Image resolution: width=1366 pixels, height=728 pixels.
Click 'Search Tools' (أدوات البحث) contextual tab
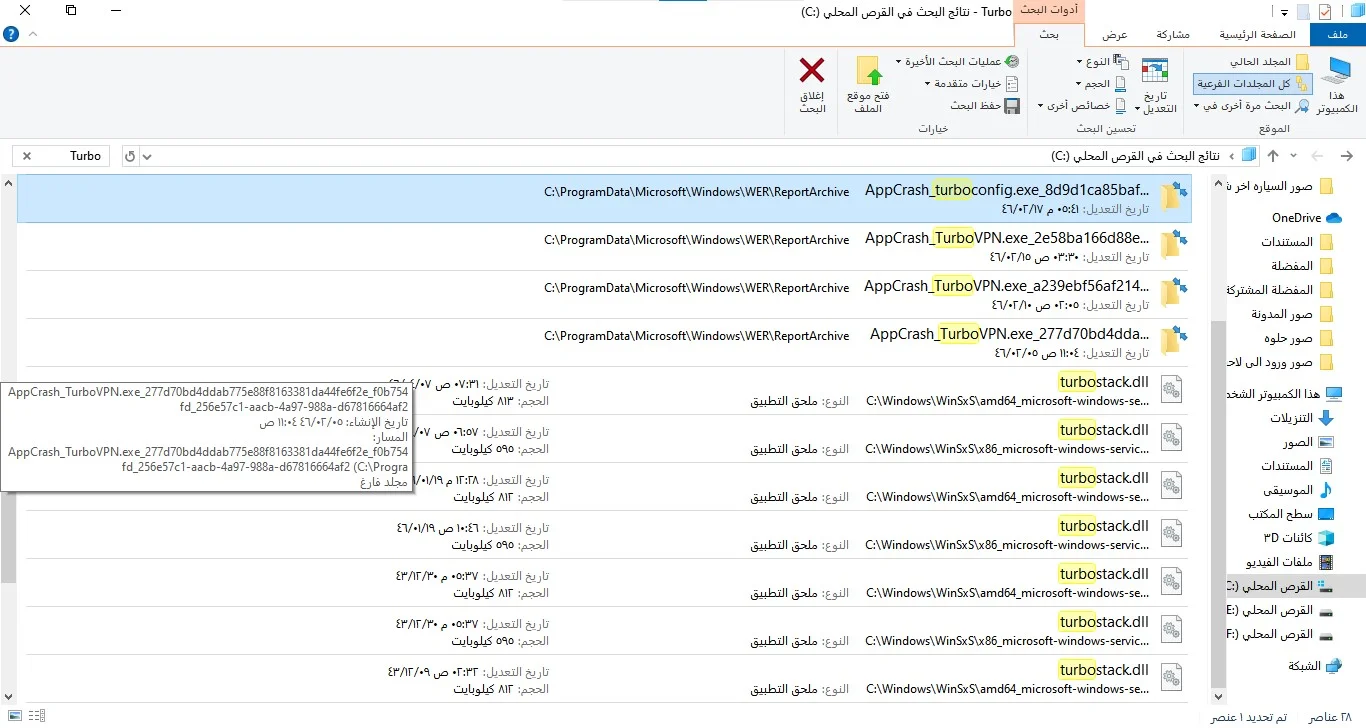click(x=1049, y=10)
